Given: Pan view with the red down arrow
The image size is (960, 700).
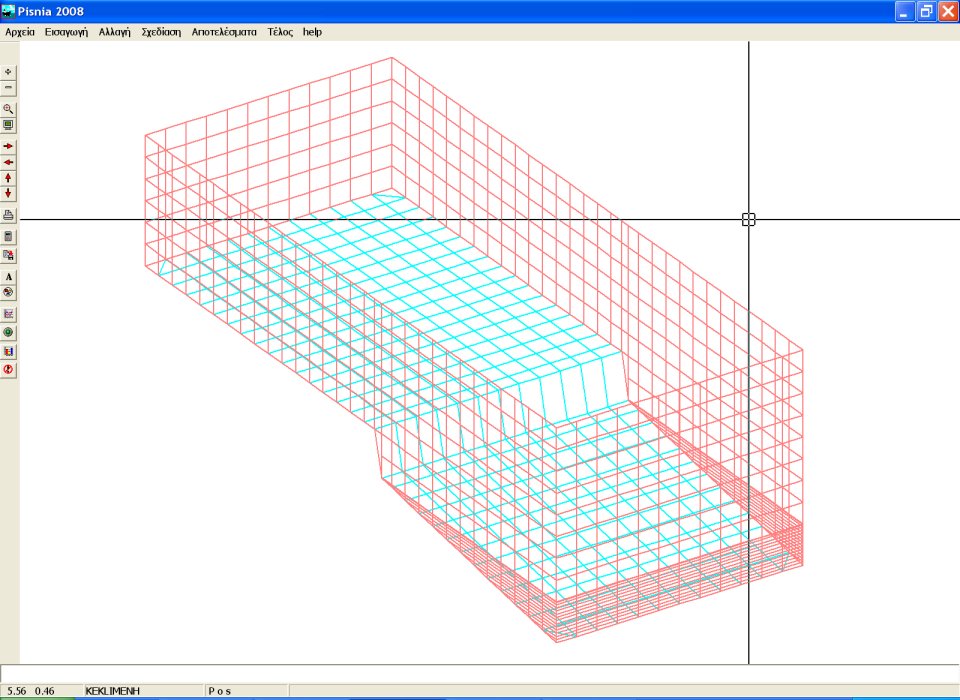Looking at the screenshot, I should (x=9, y=193).
